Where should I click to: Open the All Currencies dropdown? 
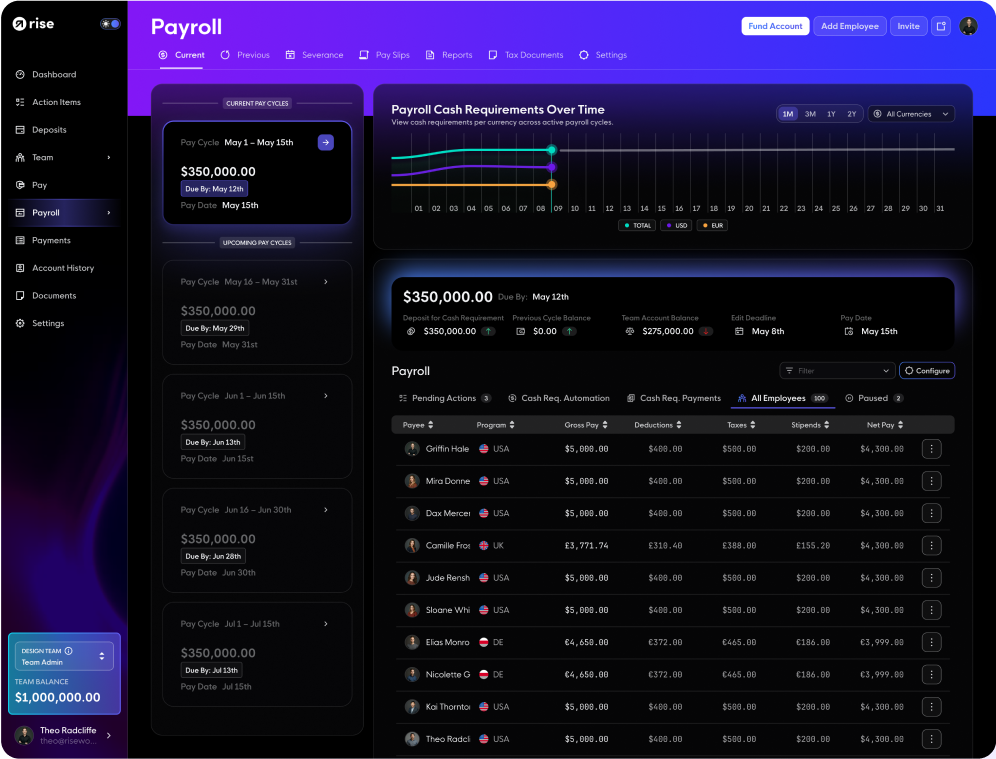910,113
